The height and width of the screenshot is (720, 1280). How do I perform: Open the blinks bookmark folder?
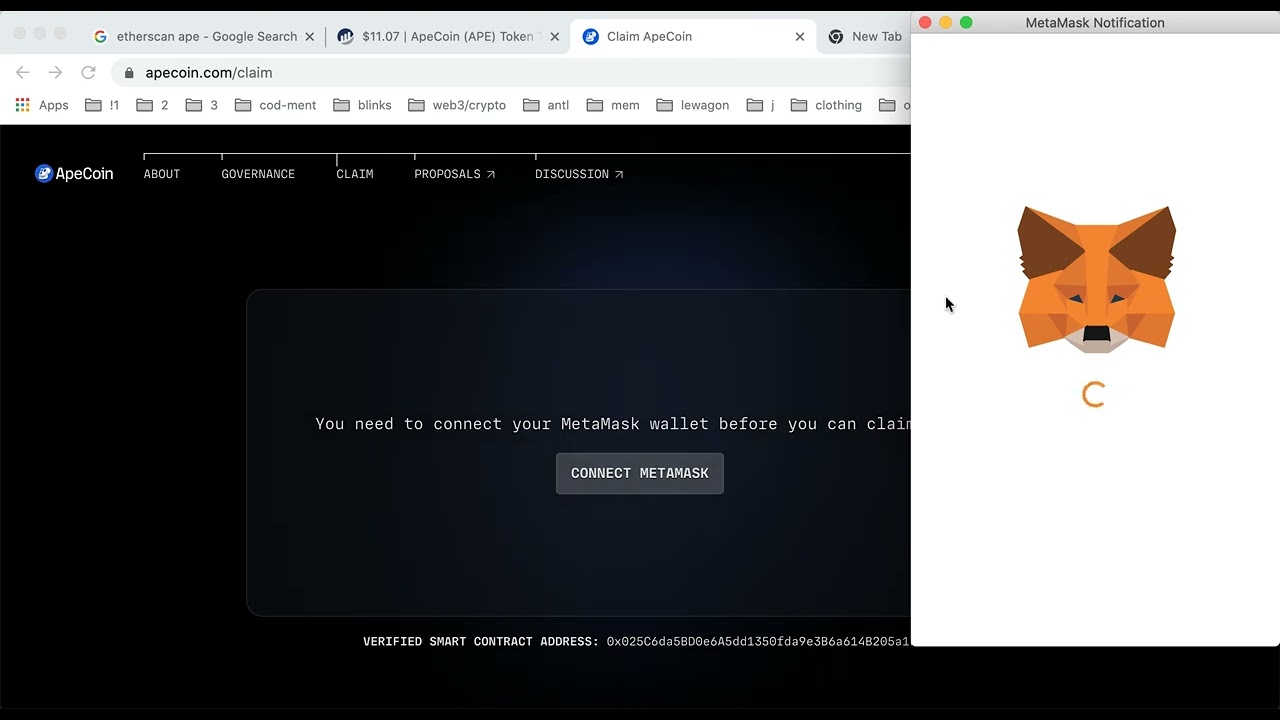click(x=362, y=105)
